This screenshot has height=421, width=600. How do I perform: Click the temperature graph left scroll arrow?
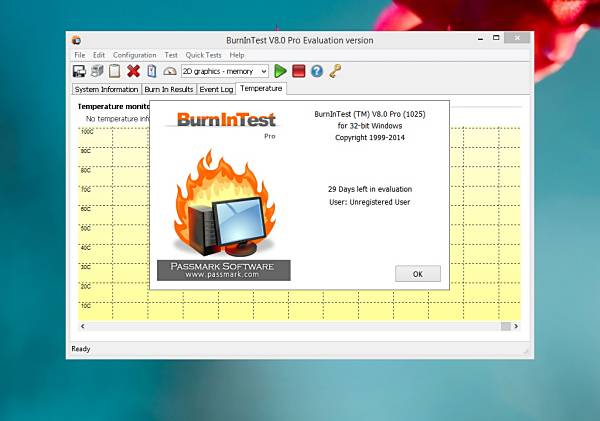click(x=83, y=326)
